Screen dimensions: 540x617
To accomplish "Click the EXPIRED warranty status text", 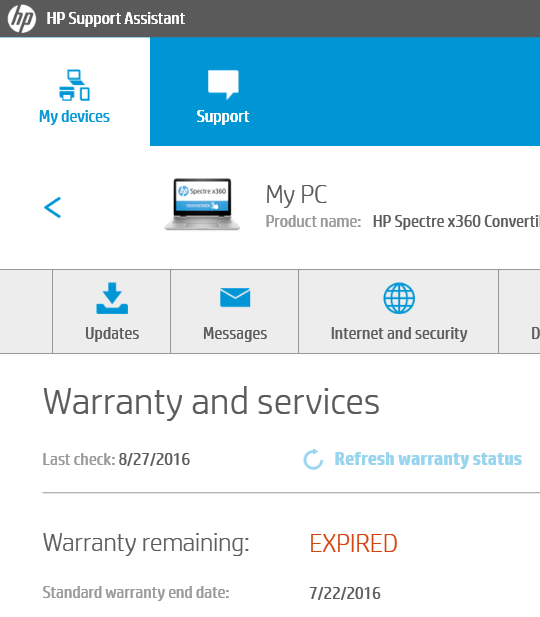I will pyautogui.click(x=353, y=543).
